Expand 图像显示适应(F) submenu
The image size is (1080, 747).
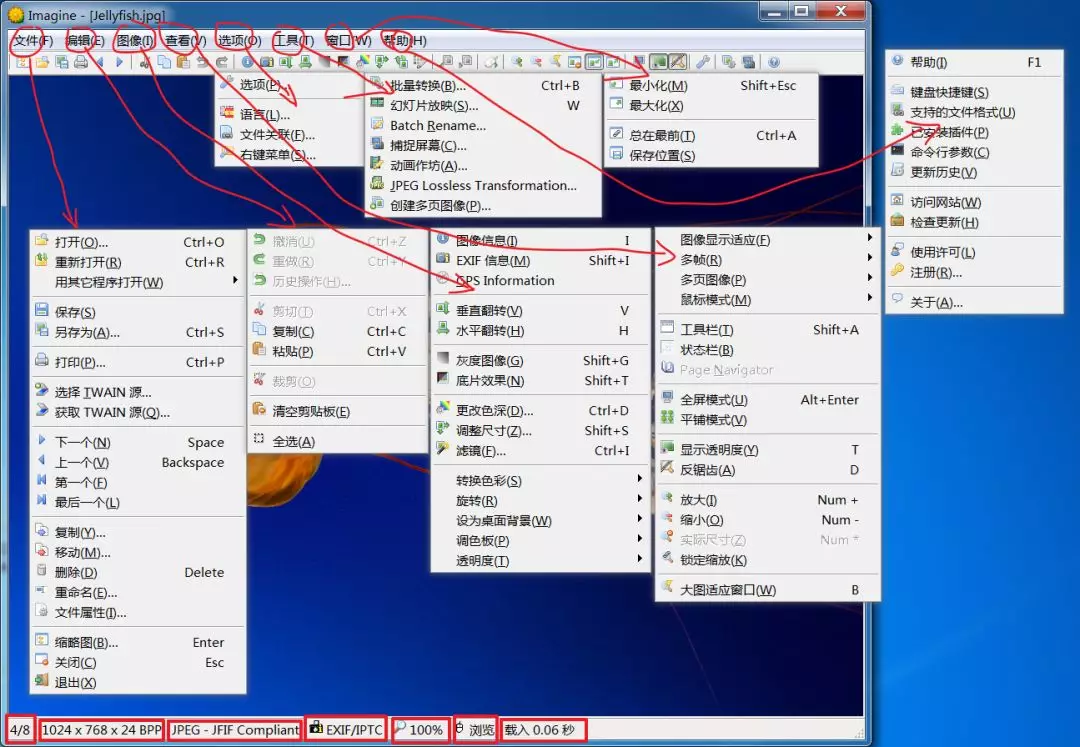click(x=767, y=240)
